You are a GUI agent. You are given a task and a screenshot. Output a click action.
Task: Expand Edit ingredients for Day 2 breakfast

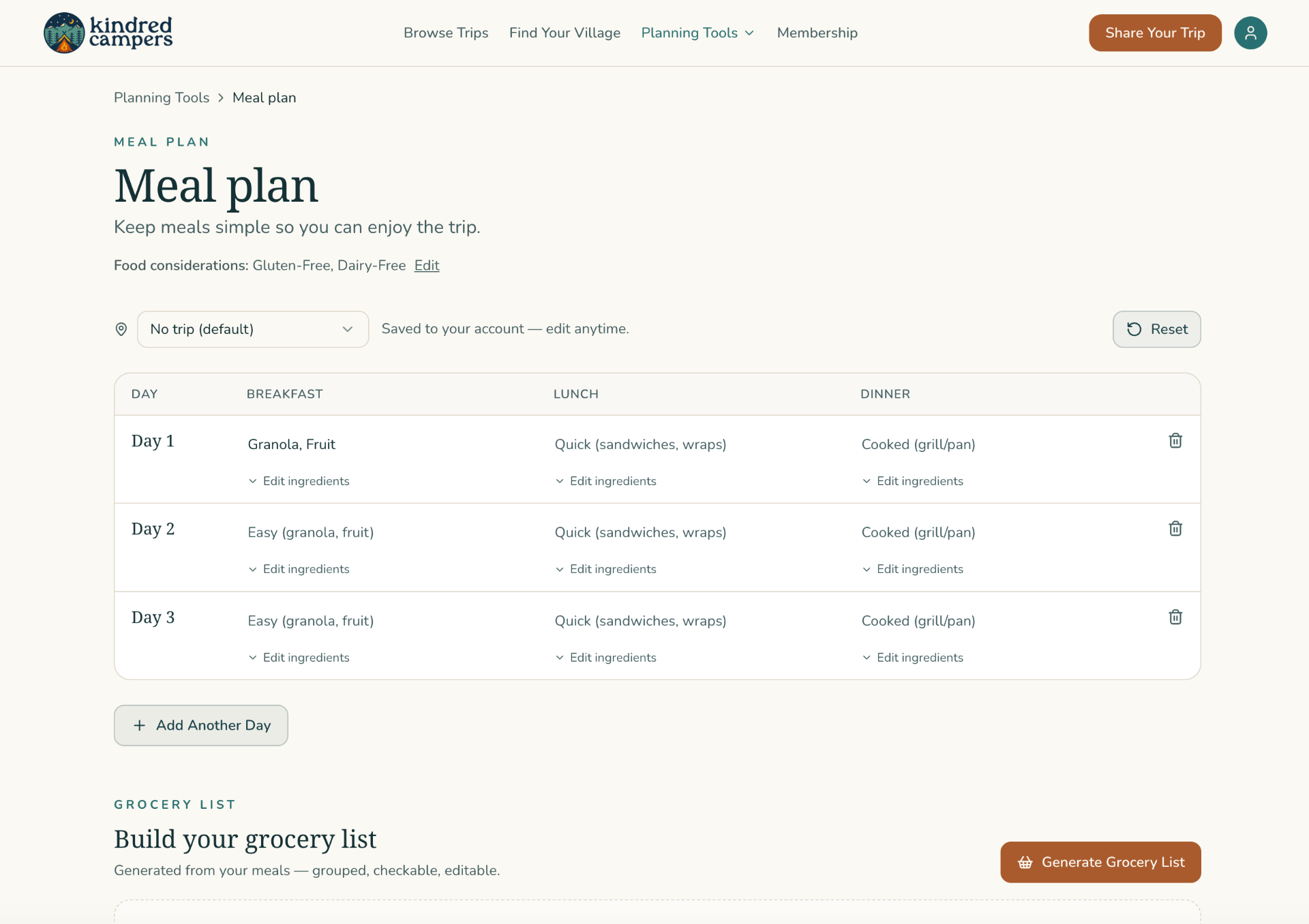[x=299, y=569]
